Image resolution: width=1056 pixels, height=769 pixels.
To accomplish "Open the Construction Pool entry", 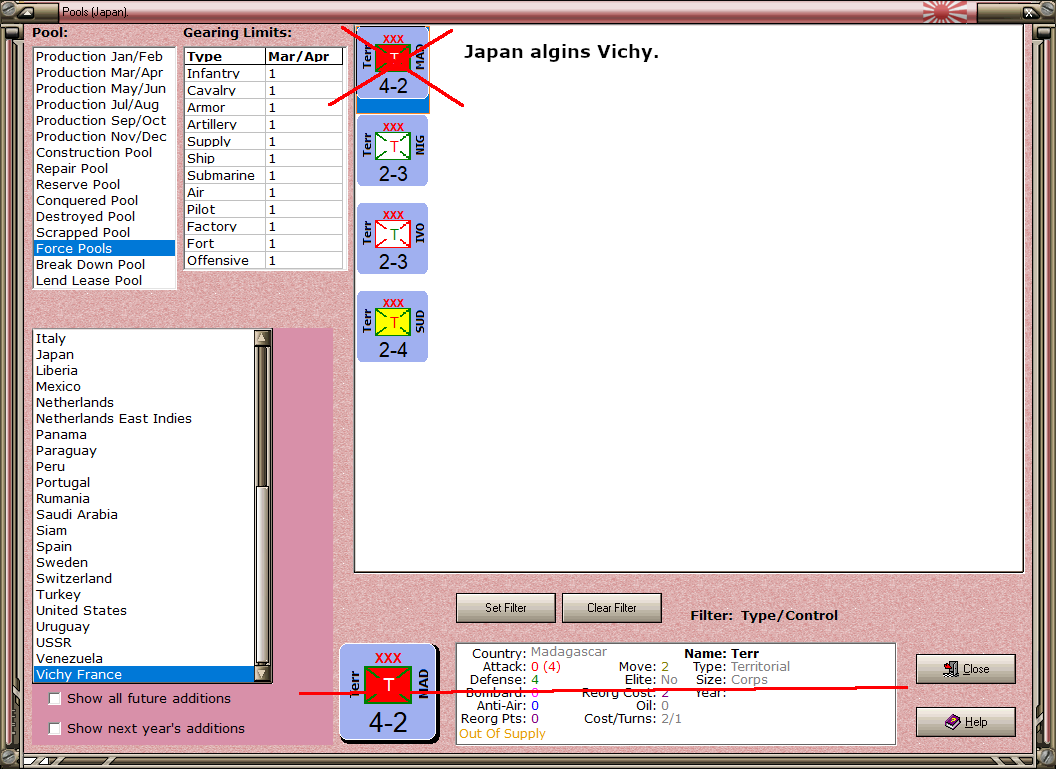I will click(x=104, y=153).
